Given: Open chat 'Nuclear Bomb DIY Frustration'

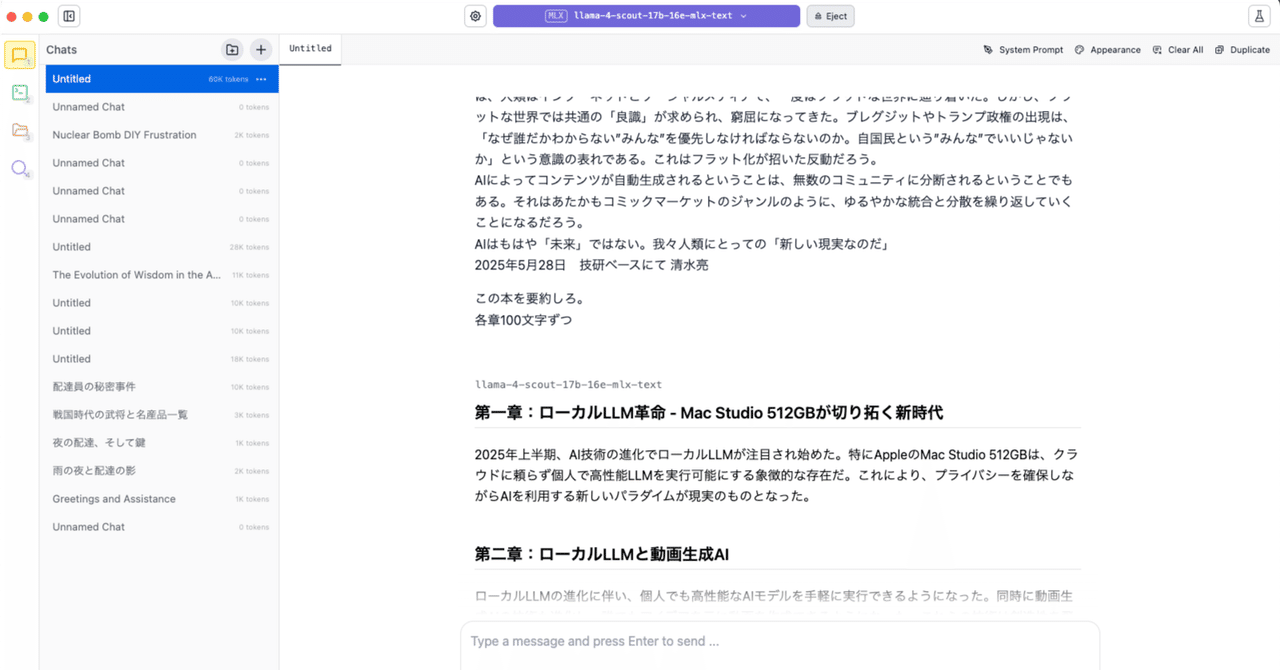Looking at the screenshot, I should tap(162, 135).
